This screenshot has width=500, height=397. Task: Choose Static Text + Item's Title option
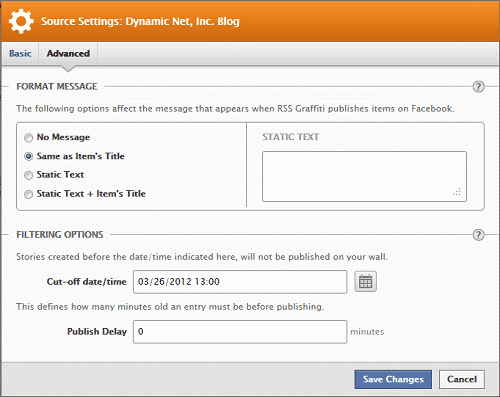tap(29, 194)
